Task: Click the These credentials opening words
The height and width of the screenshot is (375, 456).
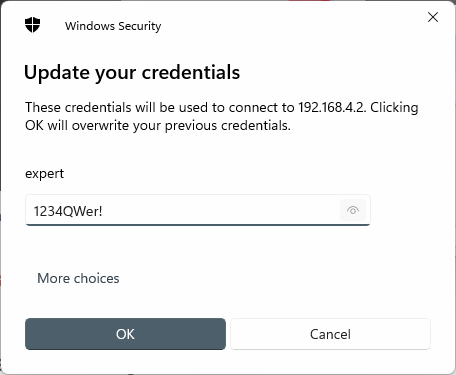Action: point(78,107)
